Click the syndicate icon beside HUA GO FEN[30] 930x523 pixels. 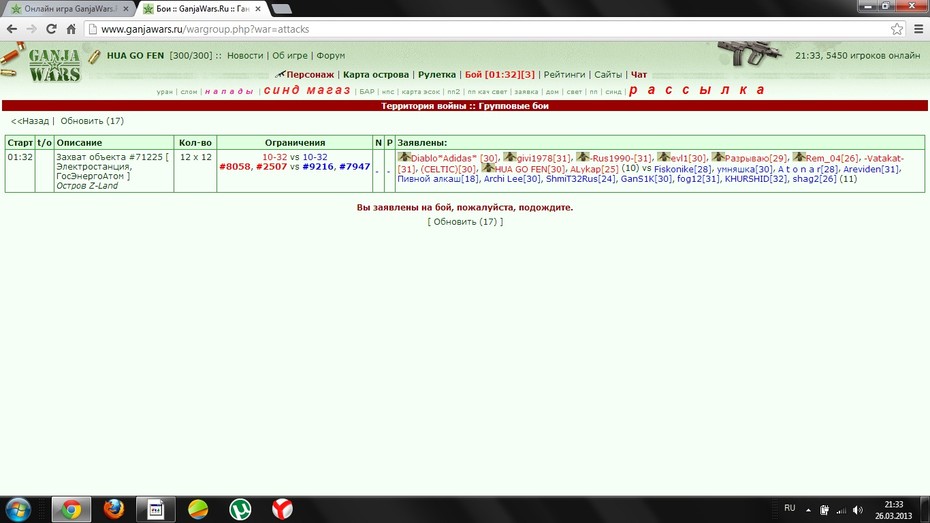click(488, 168)
